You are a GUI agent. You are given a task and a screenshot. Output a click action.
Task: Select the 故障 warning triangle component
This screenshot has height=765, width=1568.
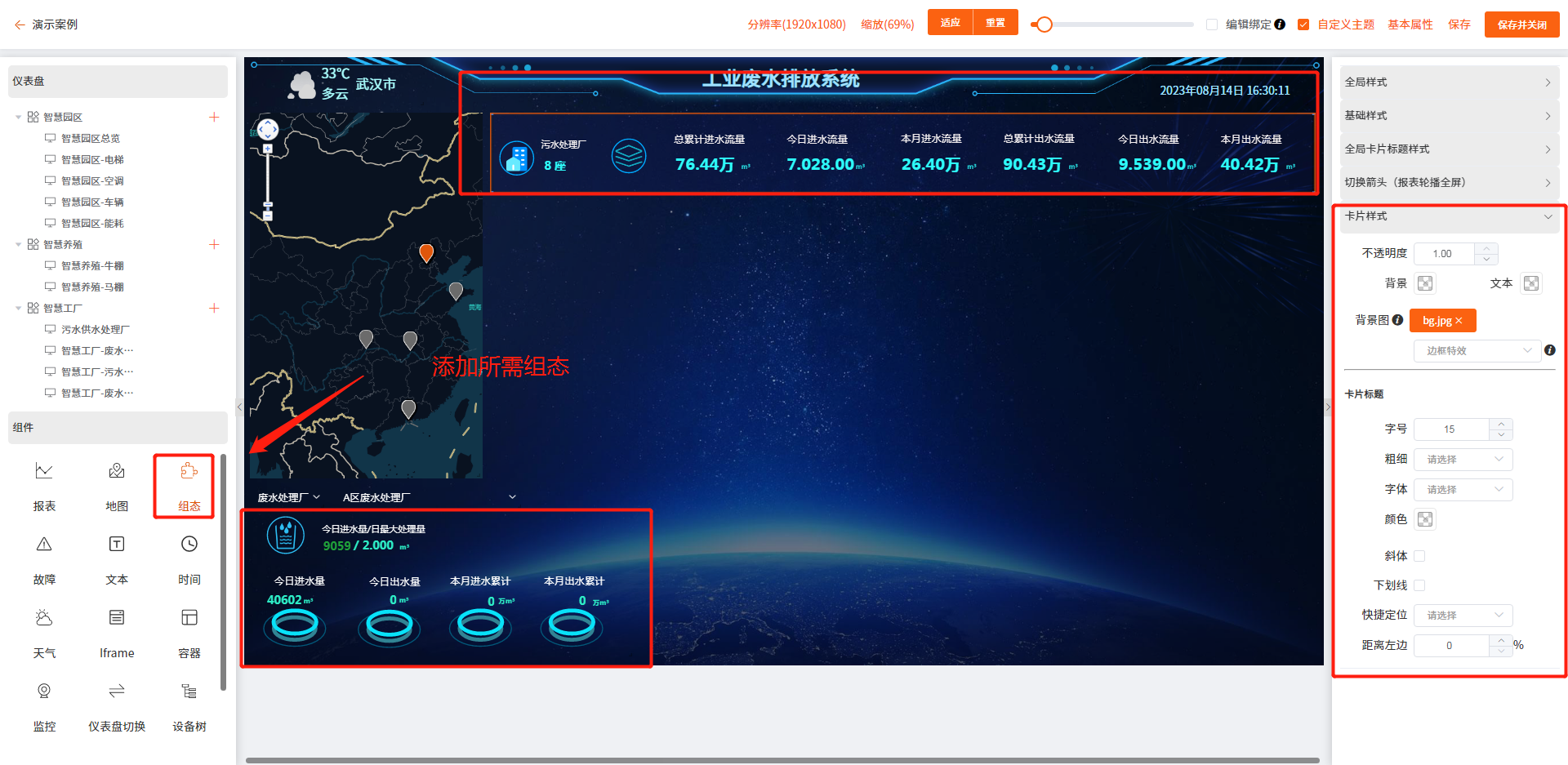[44, 544]
